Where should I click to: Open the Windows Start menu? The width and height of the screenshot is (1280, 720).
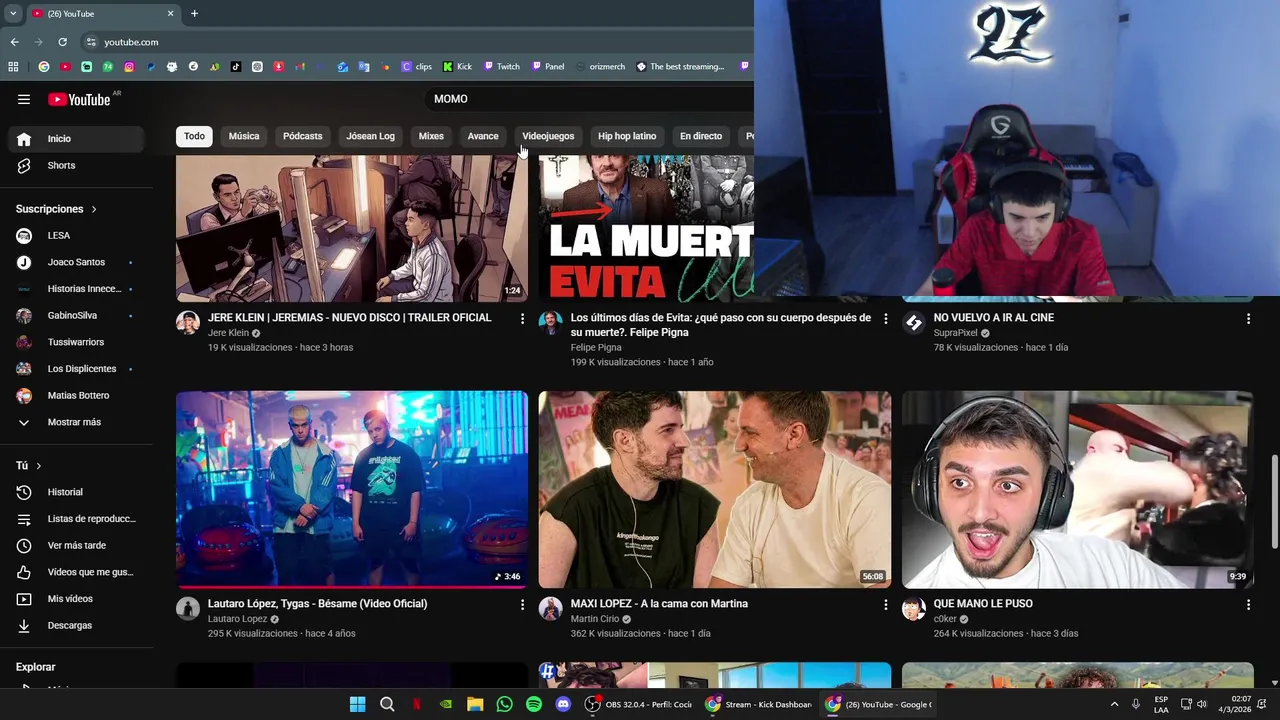tap(357, 704)
